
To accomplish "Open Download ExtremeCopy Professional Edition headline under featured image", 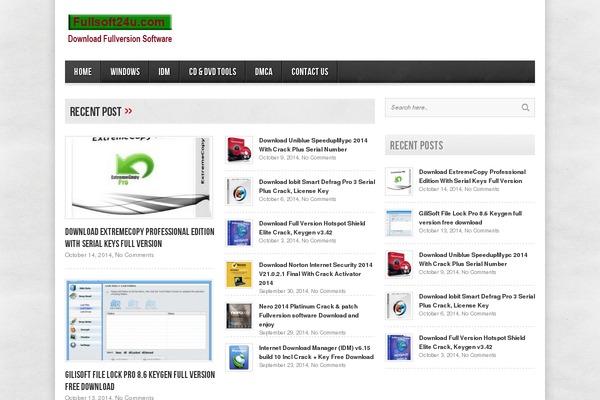I will tap(139, 238).
